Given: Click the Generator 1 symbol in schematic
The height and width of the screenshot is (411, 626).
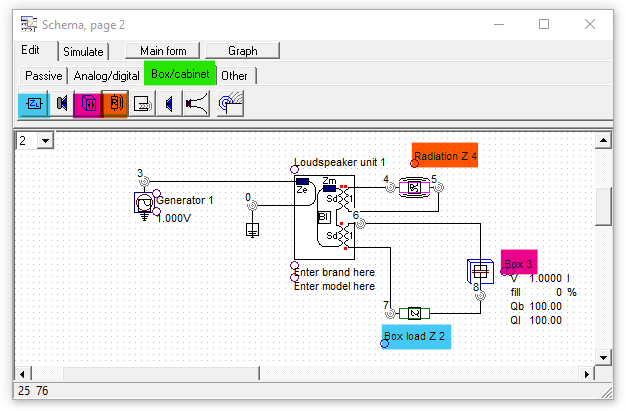Looking at the screenshot, I should 144,204.
